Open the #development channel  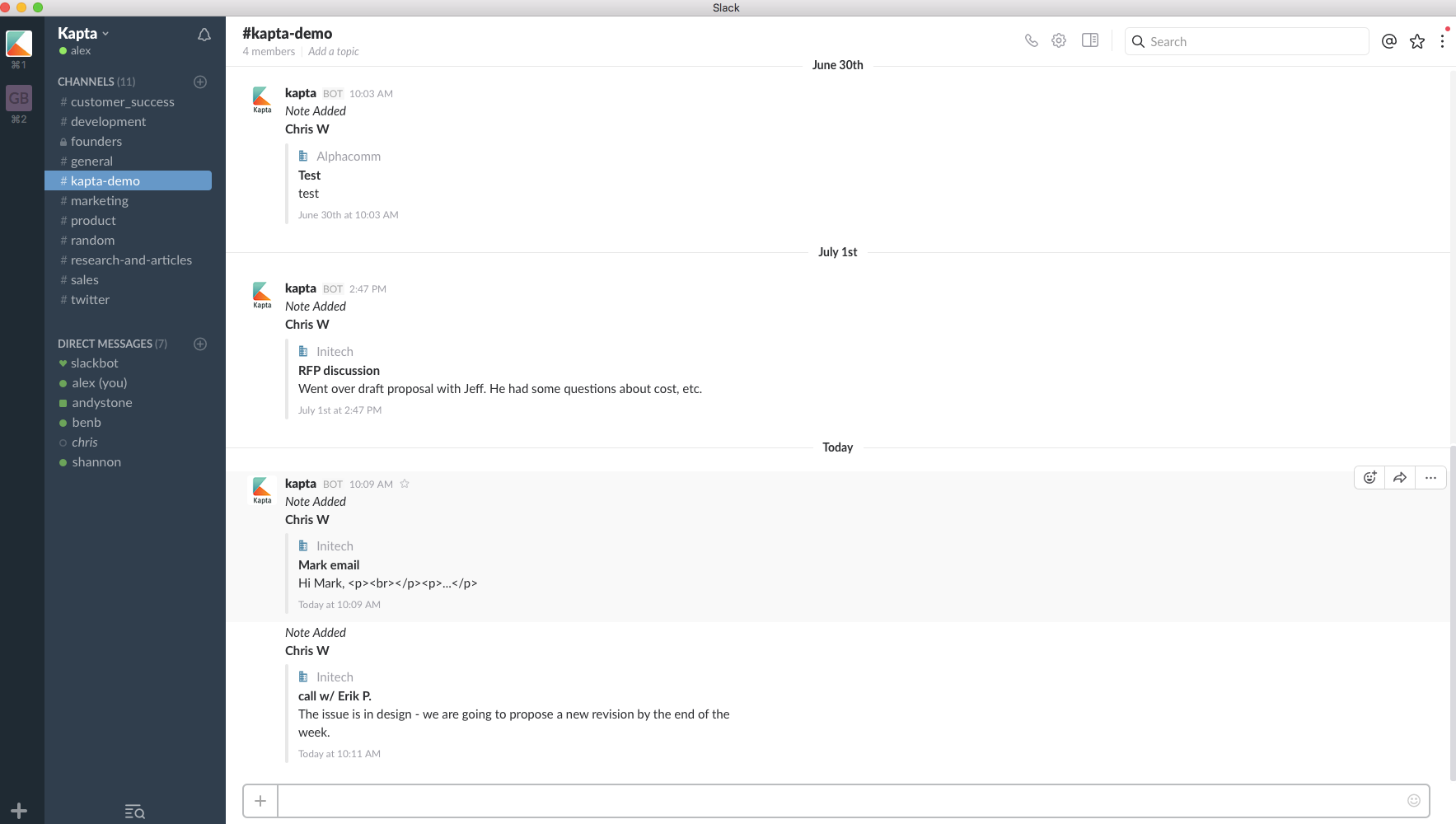tap(109, 121)
